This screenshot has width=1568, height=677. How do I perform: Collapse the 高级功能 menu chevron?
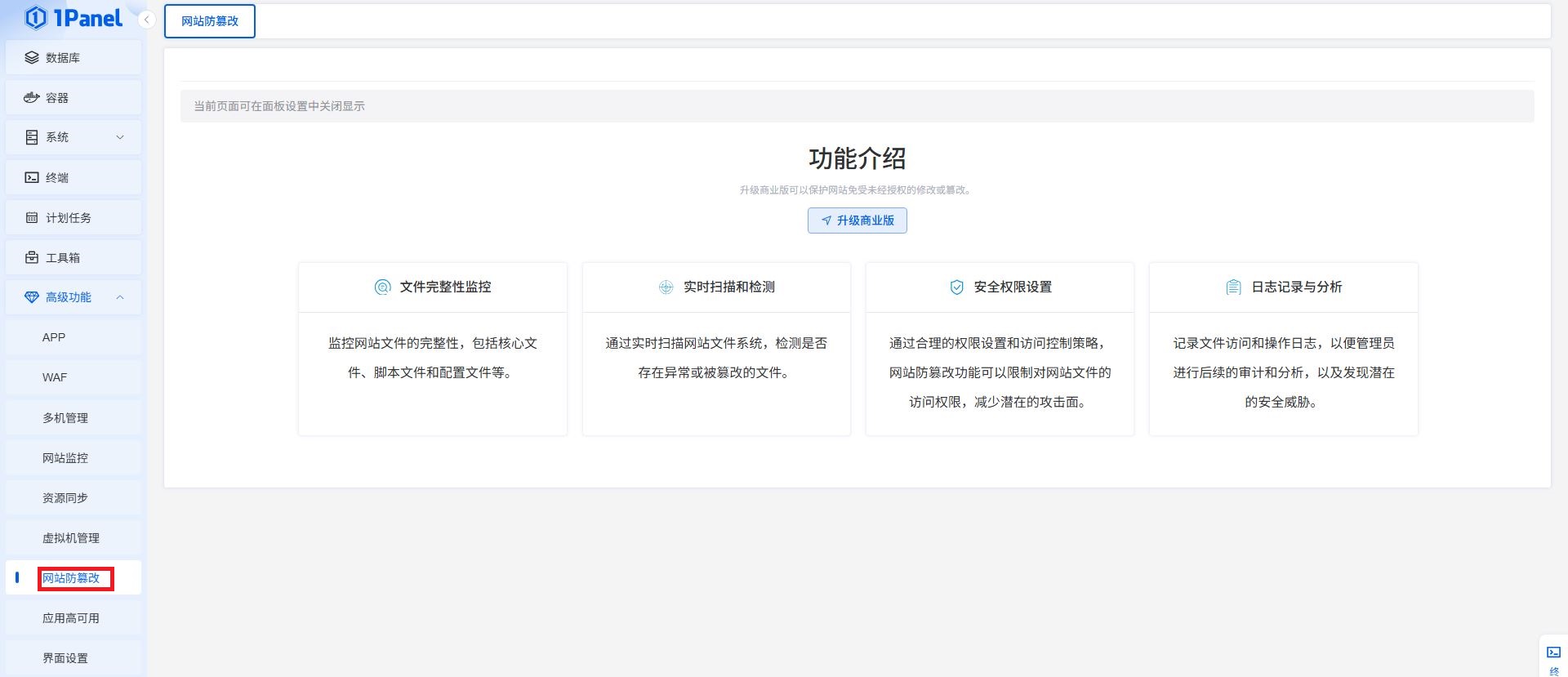(x=120, y=297)
